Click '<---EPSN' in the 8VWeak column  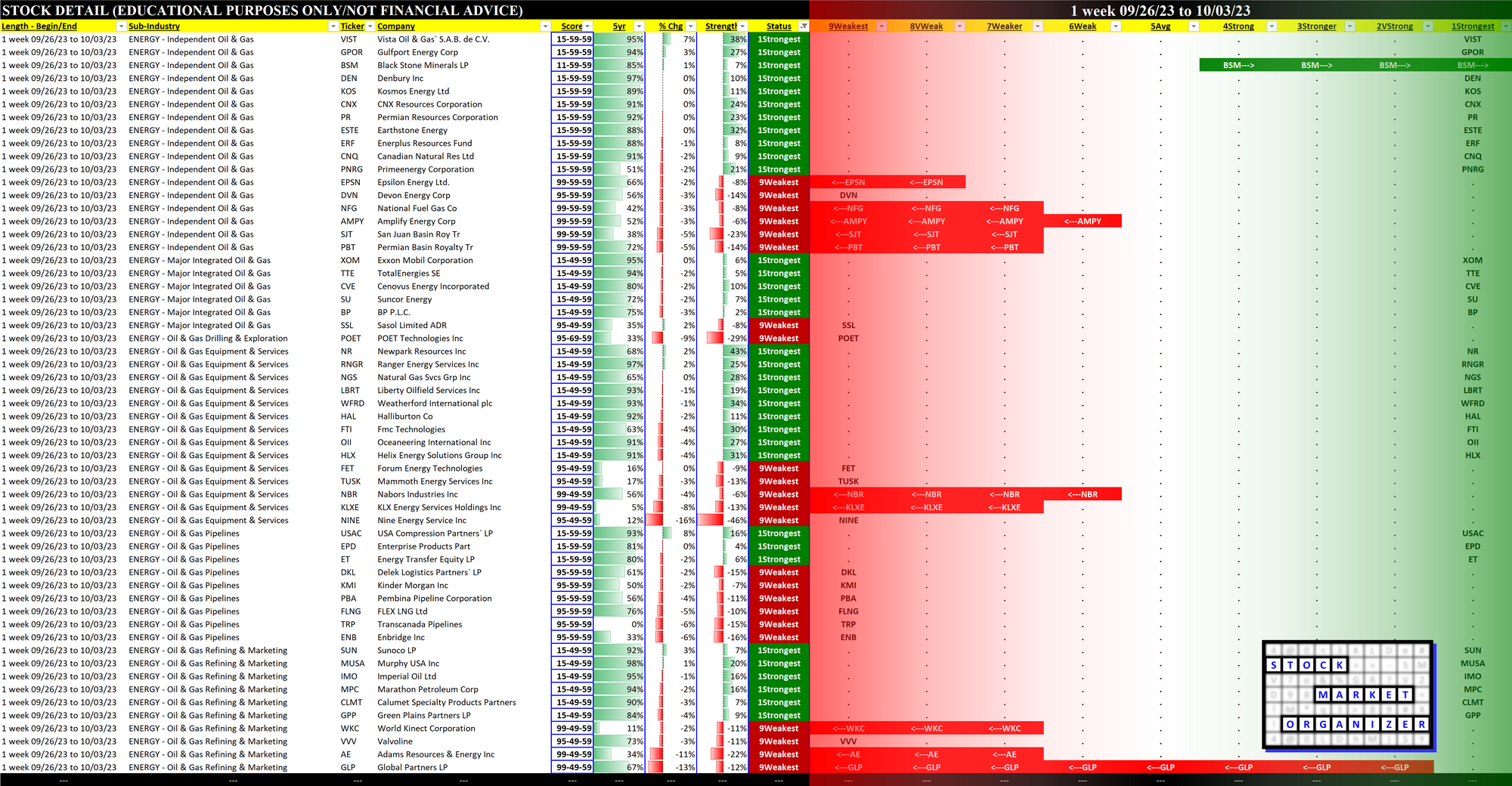pyautogui.click(x=926, y=182)
